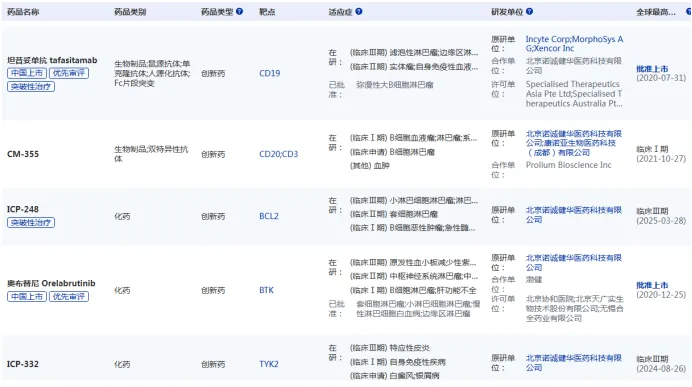Screen dimensions: 692x387
Task: Open the CD19 target link
Action: pyautogui.click(x=270, y=73)
